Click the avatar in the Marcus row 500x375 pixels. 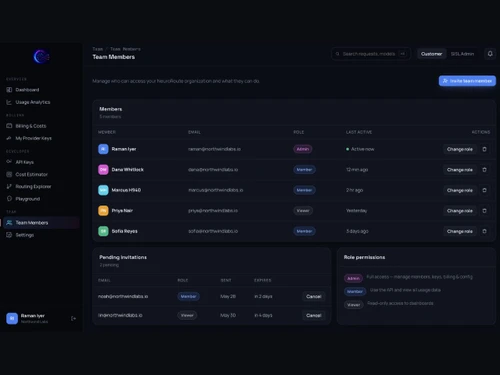pyautogui.click(x=103, y=190)
